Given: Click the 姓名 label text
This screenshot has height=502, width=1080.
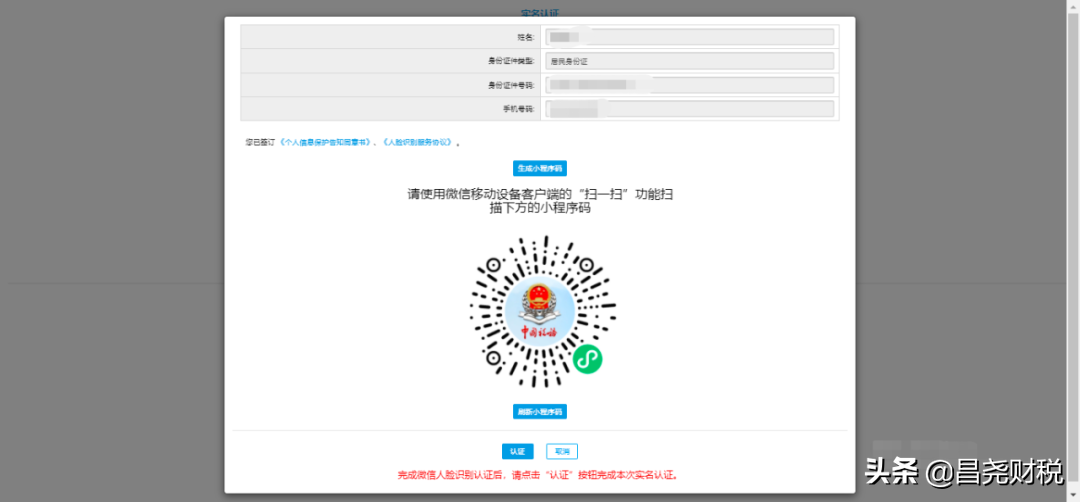Looking at the screenshot, I should click(526, 37).
